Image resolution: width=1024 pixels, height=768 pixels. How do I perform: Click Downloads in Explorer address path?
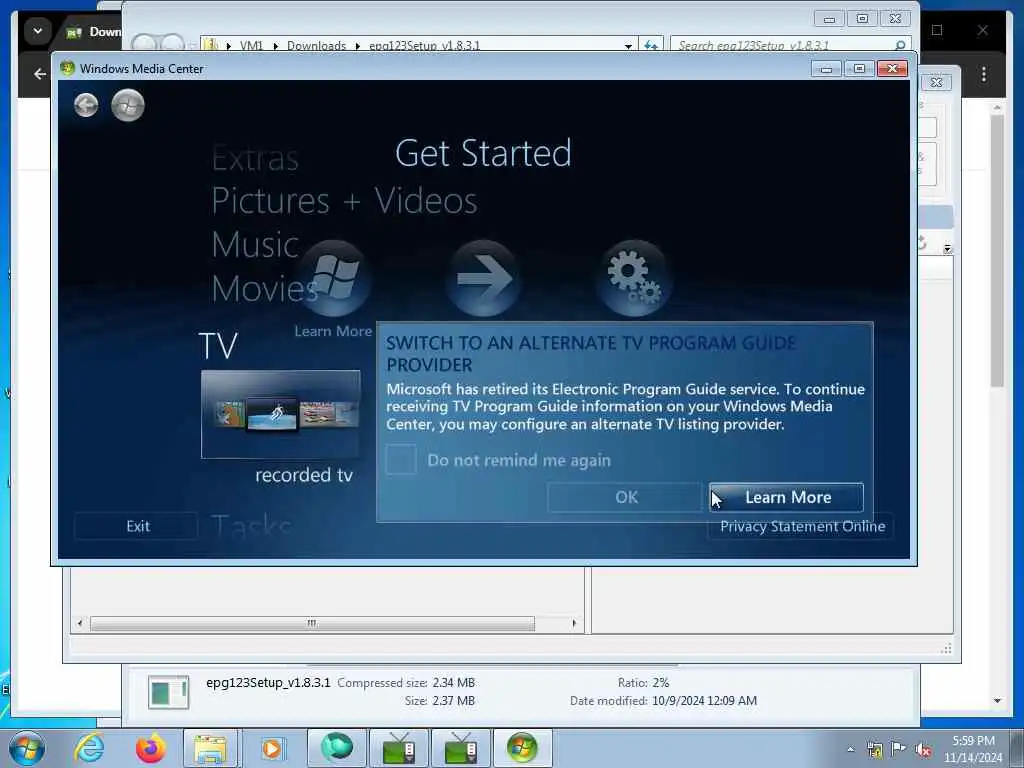click(x=316, y=45)
